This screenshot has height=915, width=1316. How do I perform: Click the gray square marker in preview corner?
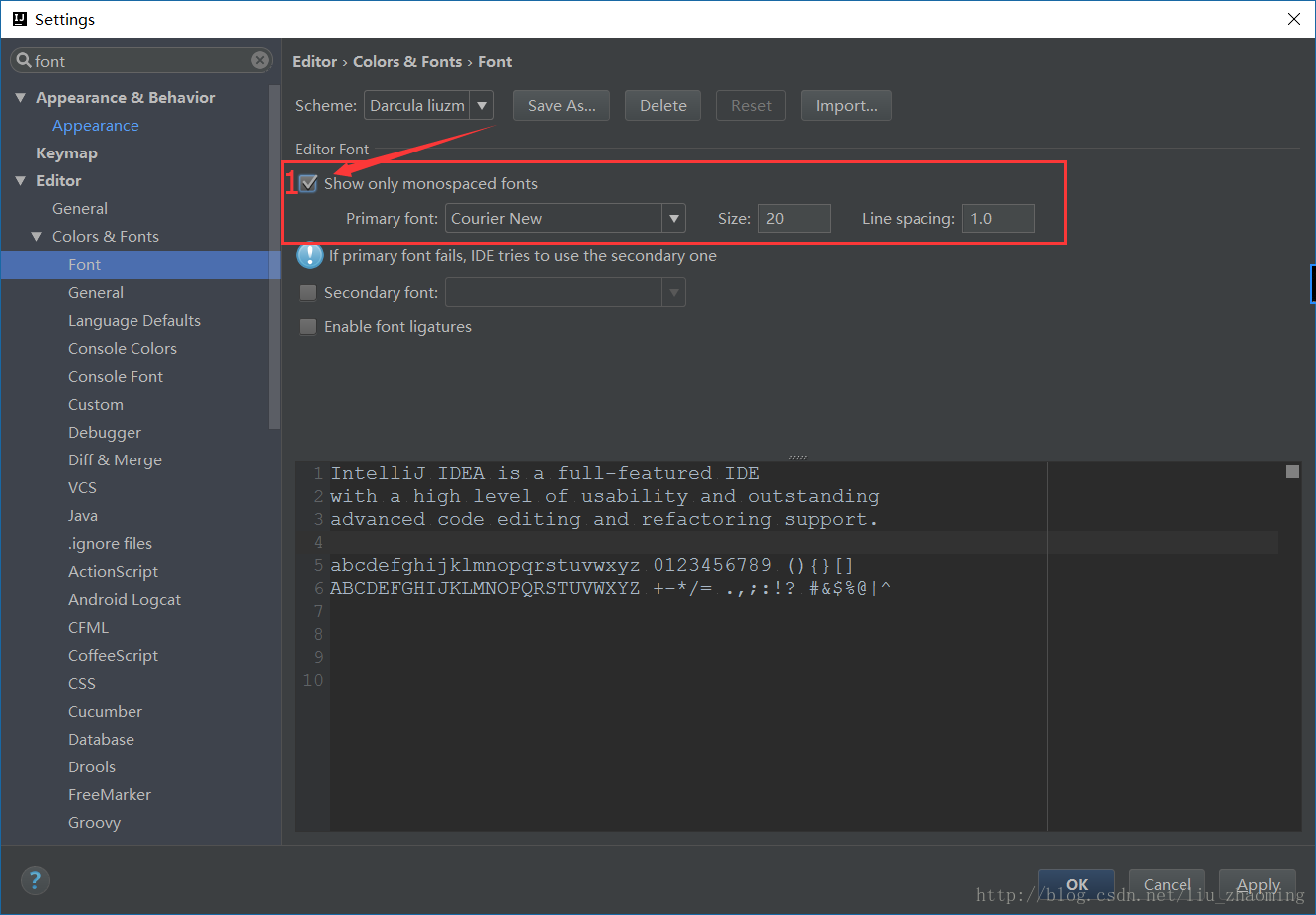click(x=1292, y=471)
